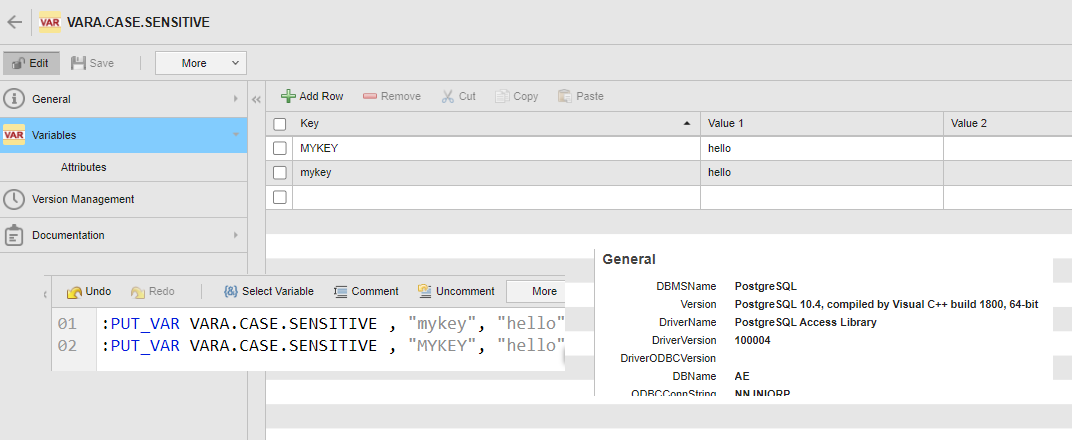
Task: Click the Redo icon in the script editor
Action: [x=137, y=292]
